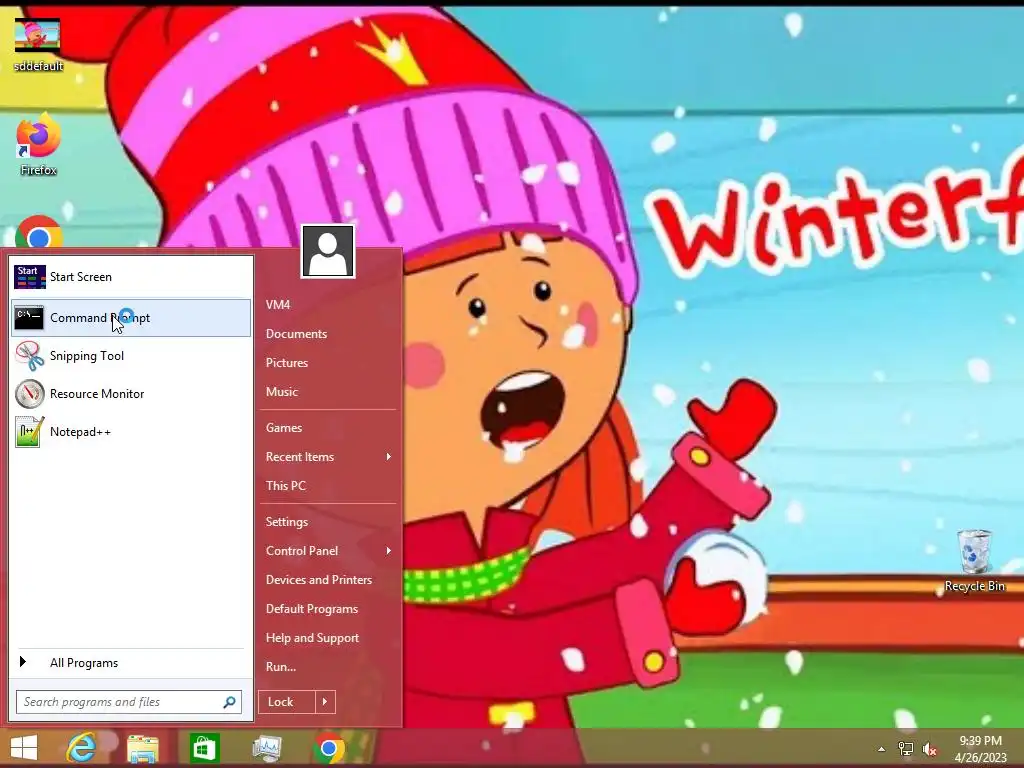Open This PC

tap(285, 486)
